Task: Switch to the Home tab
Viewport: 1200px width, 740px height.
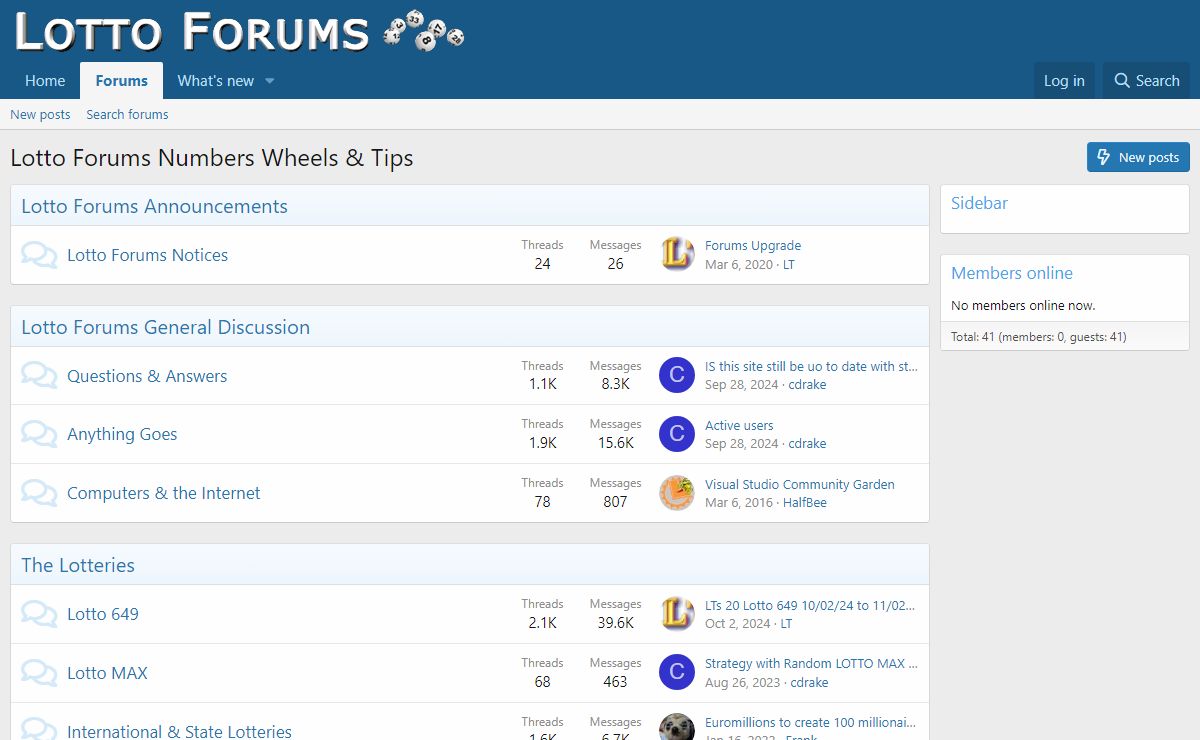Action: click(x=45, y=81)
